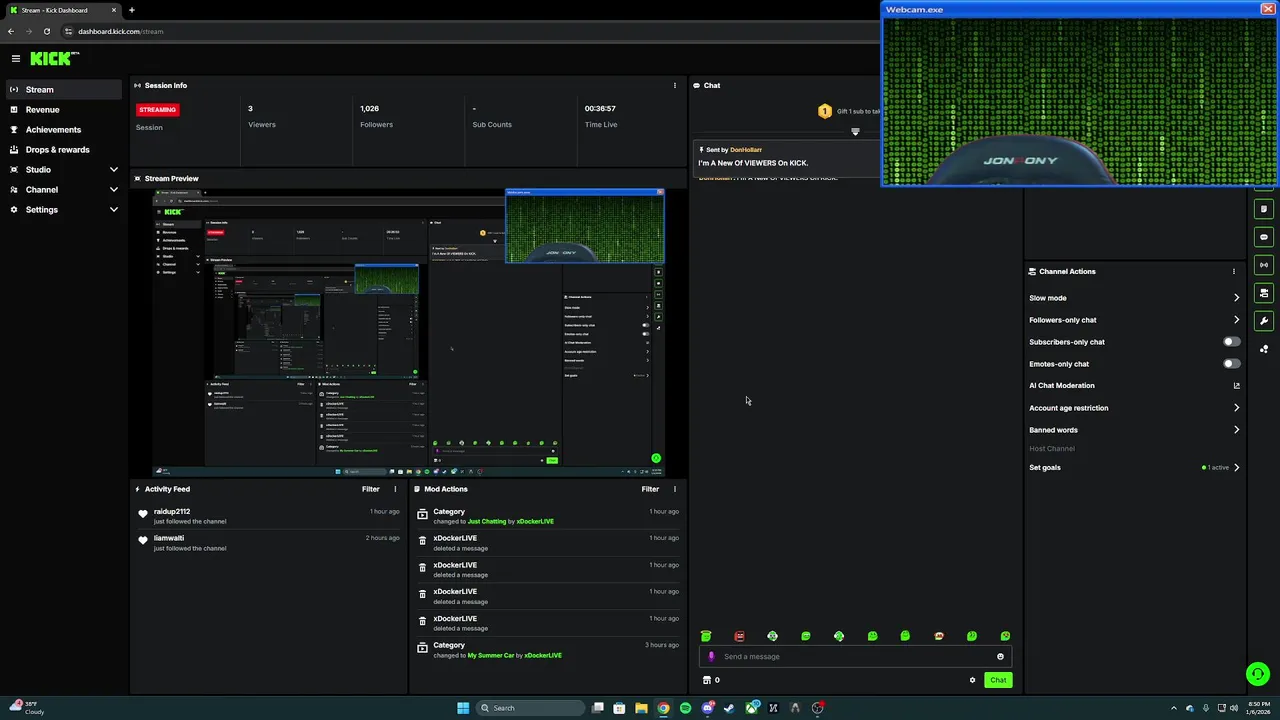Open Steam from the taskbar

pyautogui.click(x=729, y=708)
